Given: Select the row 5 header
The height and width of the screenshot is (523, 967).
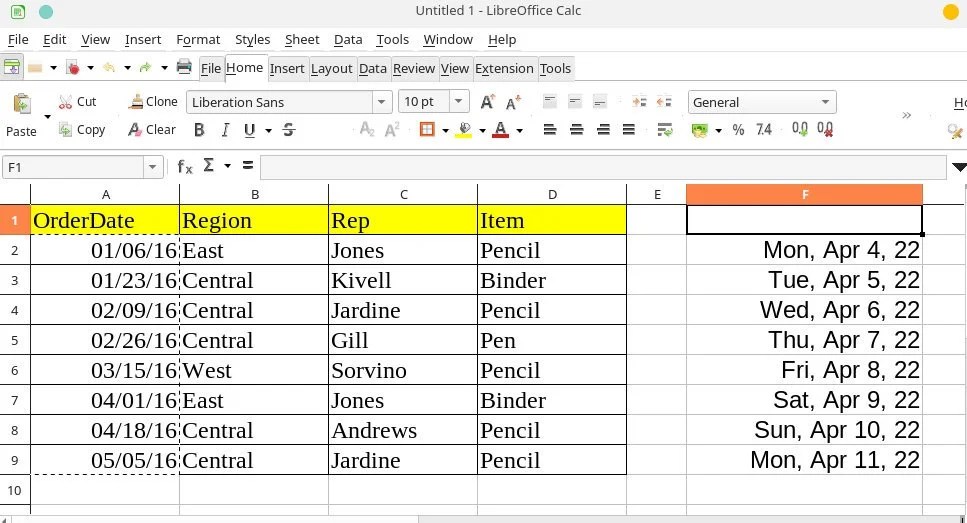Looking at the screenshot, I should coord(15,340).
